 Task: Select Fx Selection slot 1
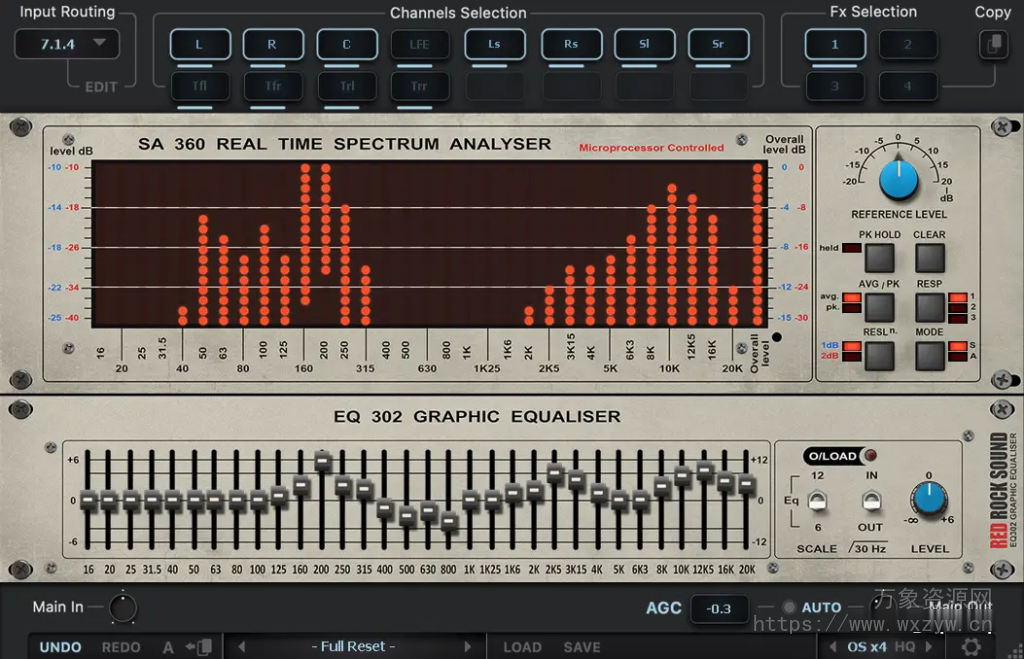tap(835, 44)
